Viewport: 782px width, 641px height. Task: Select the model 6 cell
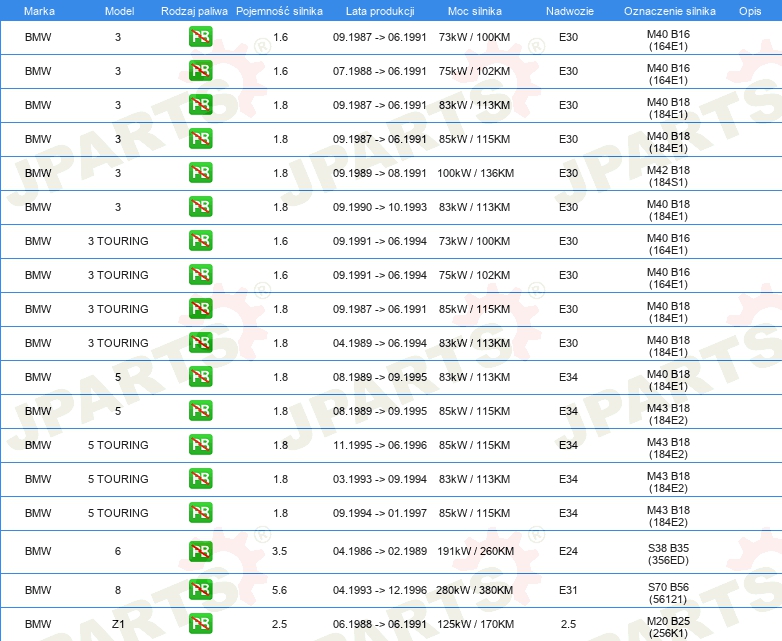118,551
